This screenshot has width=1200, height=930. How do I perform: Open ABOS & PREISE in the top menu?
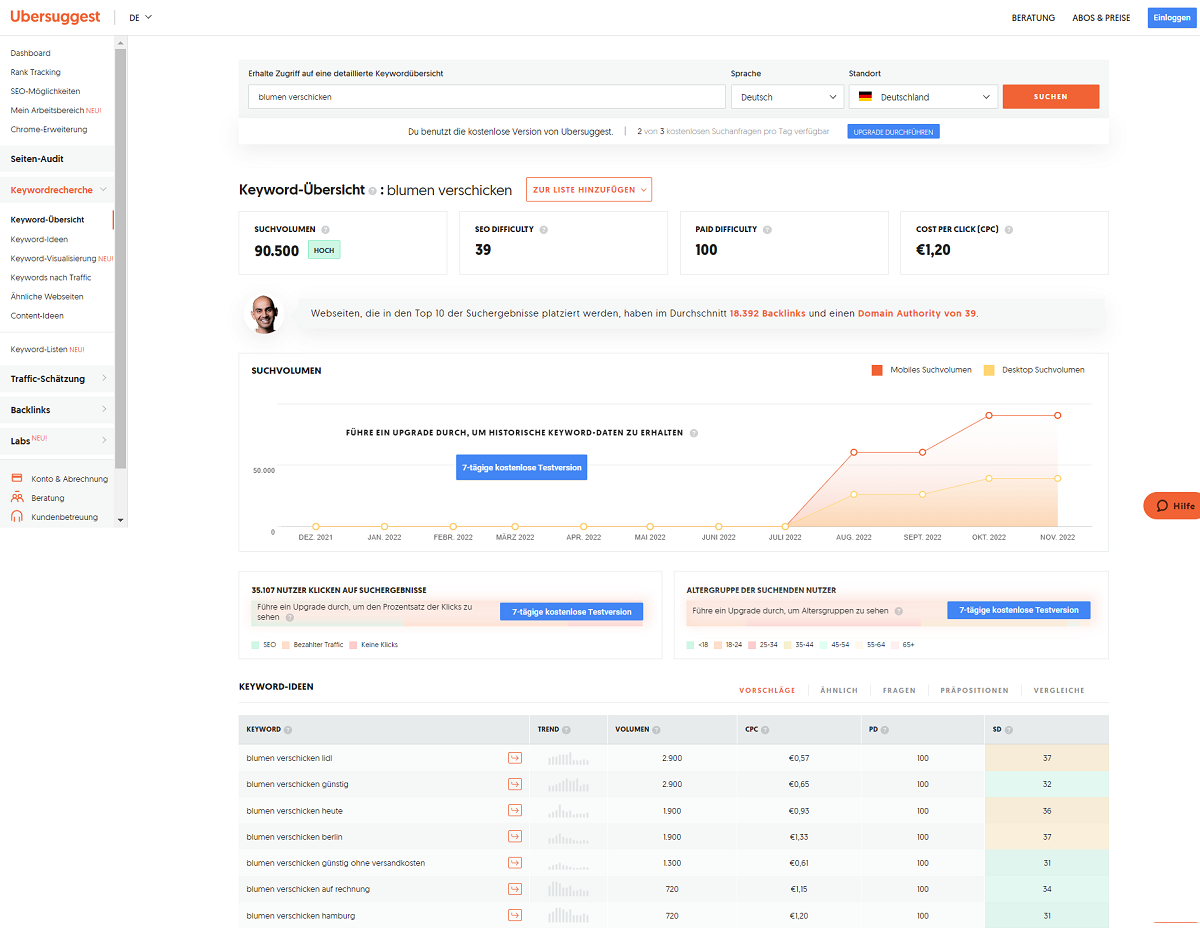tap(1101, 17)
